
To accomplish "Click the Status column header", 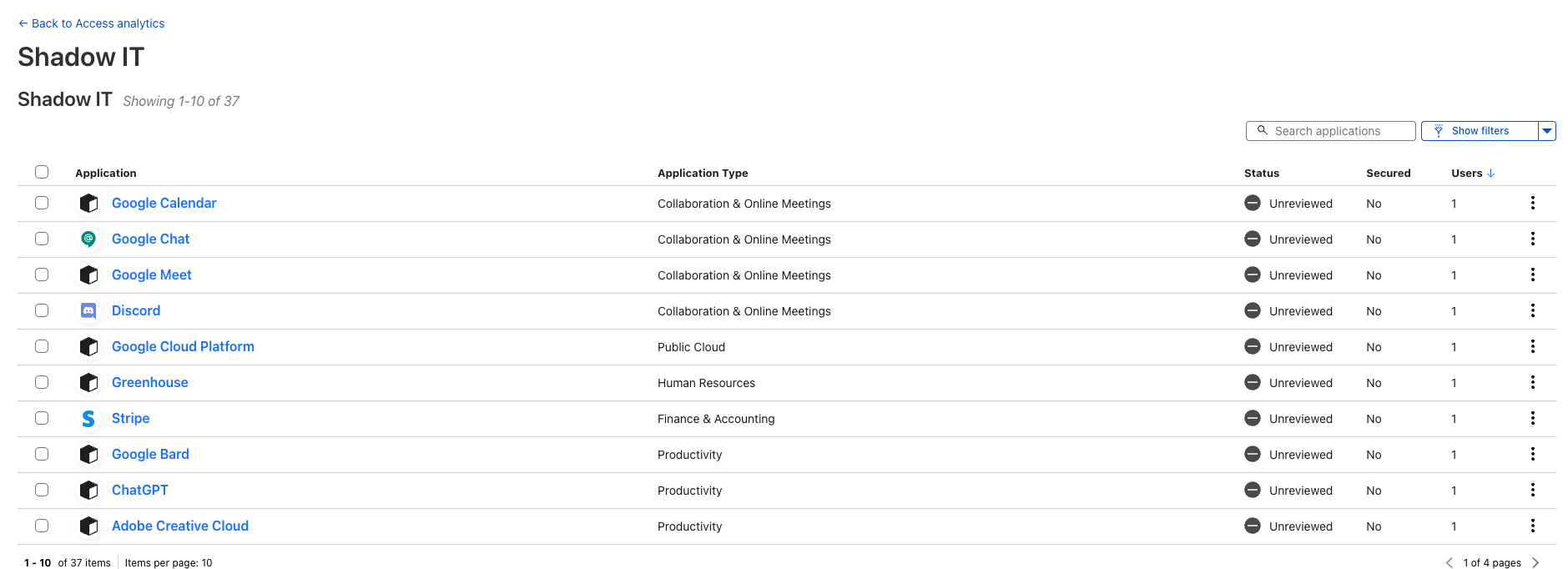I will [x=1262, y=174].
